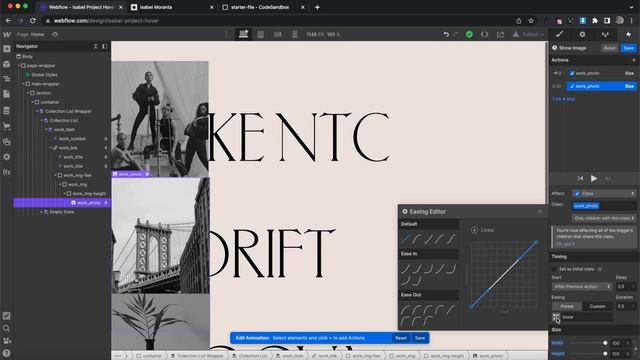The height and width of the screenshot is (360, 640).
Task: Switch to the Style Manager tab
Action: (x=605, y=35)
